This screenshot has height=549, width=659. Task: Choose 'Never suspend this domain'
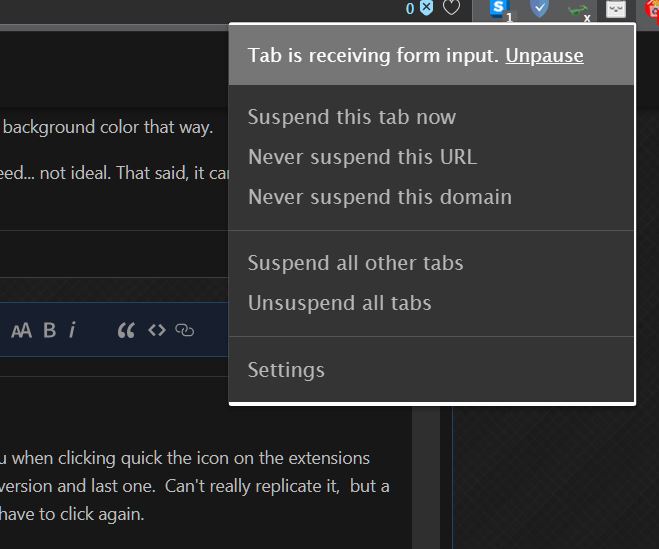pos(380,197)
